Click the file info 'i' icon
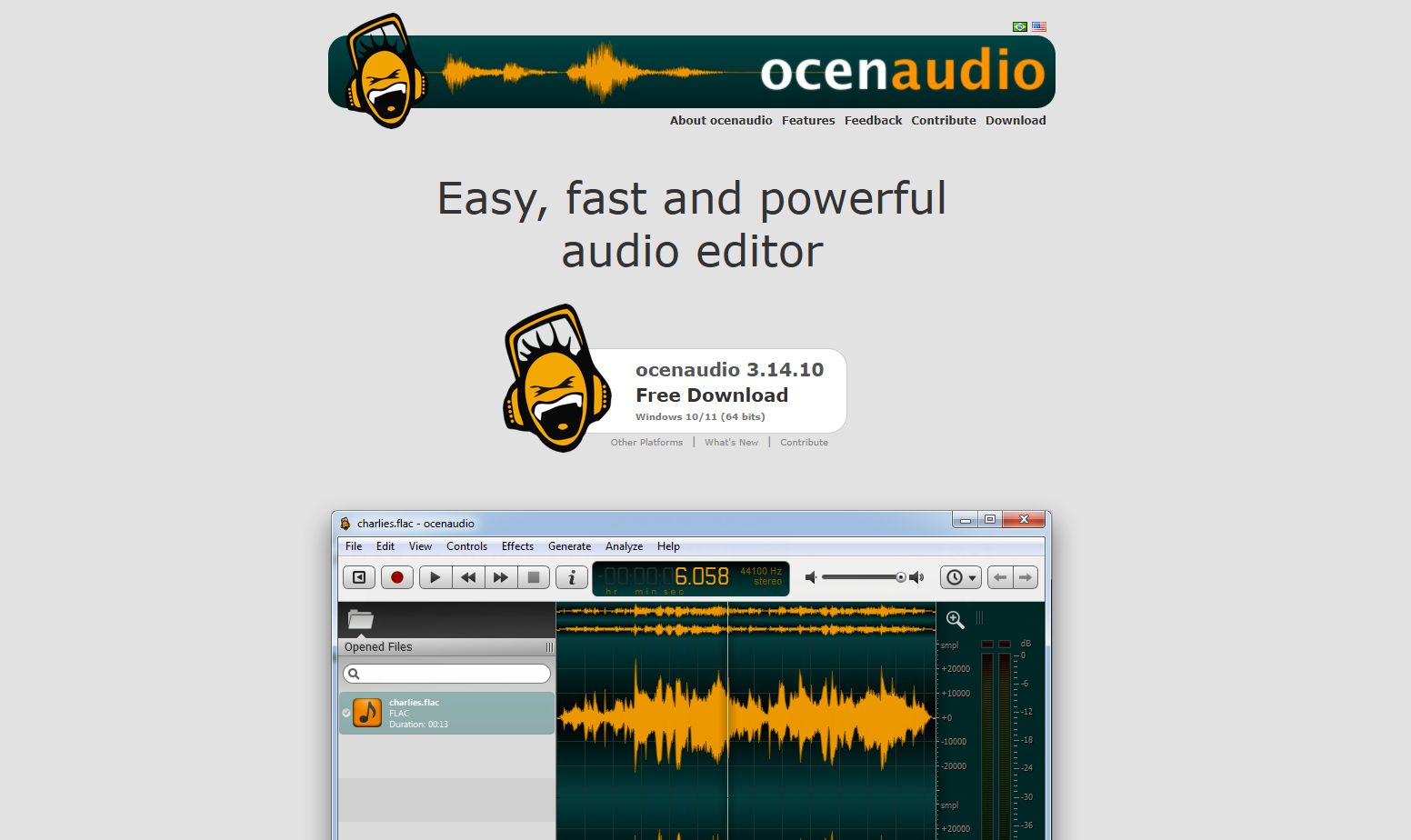 coord(572,577)
